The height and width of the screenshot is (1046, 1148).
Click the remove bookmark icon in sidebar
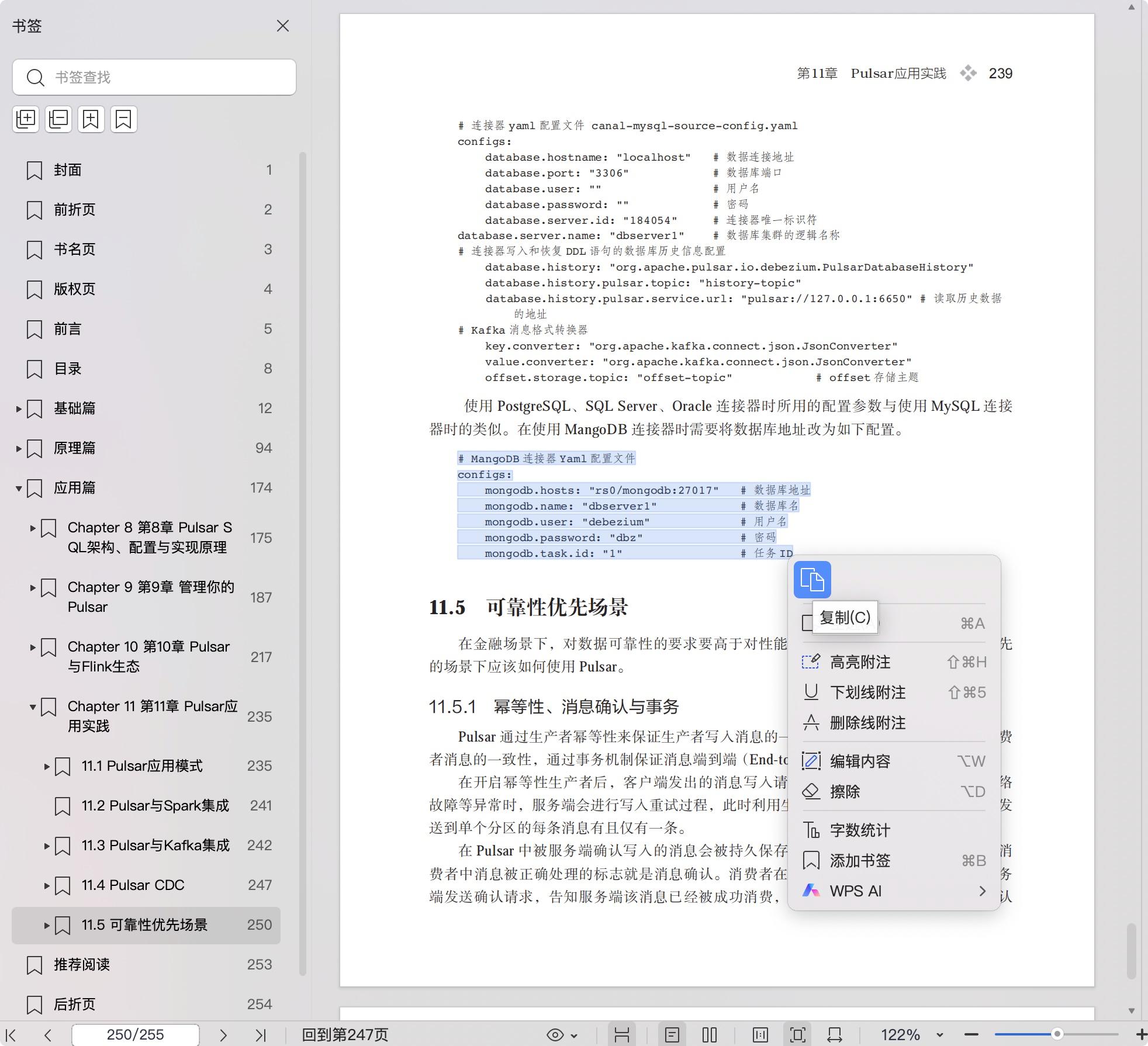[x=124, y=119]
